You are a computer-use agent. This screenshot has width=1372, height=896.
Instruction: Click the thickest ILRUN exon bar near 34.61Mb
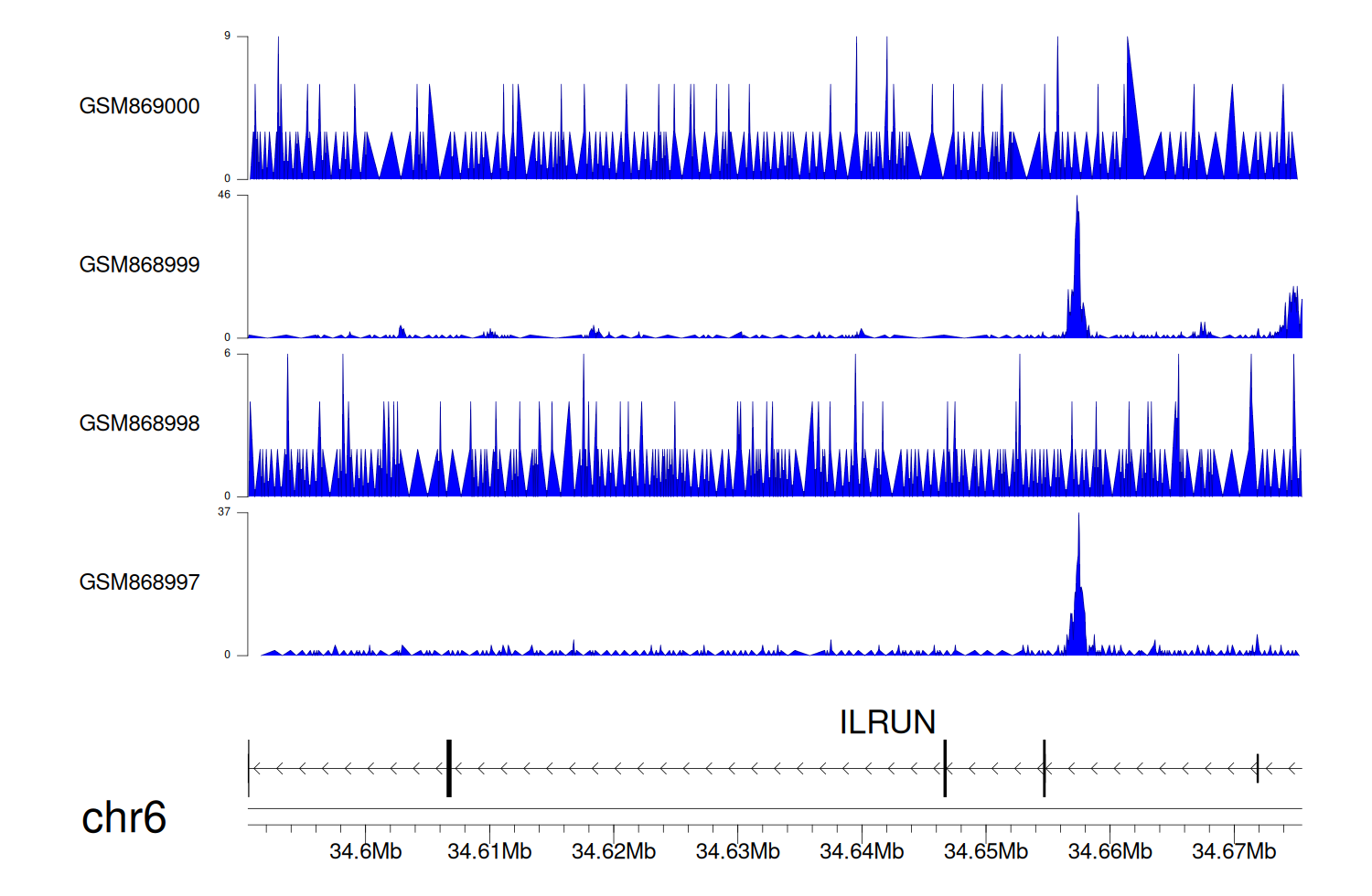pyautogui.click(x=449, y=768)
